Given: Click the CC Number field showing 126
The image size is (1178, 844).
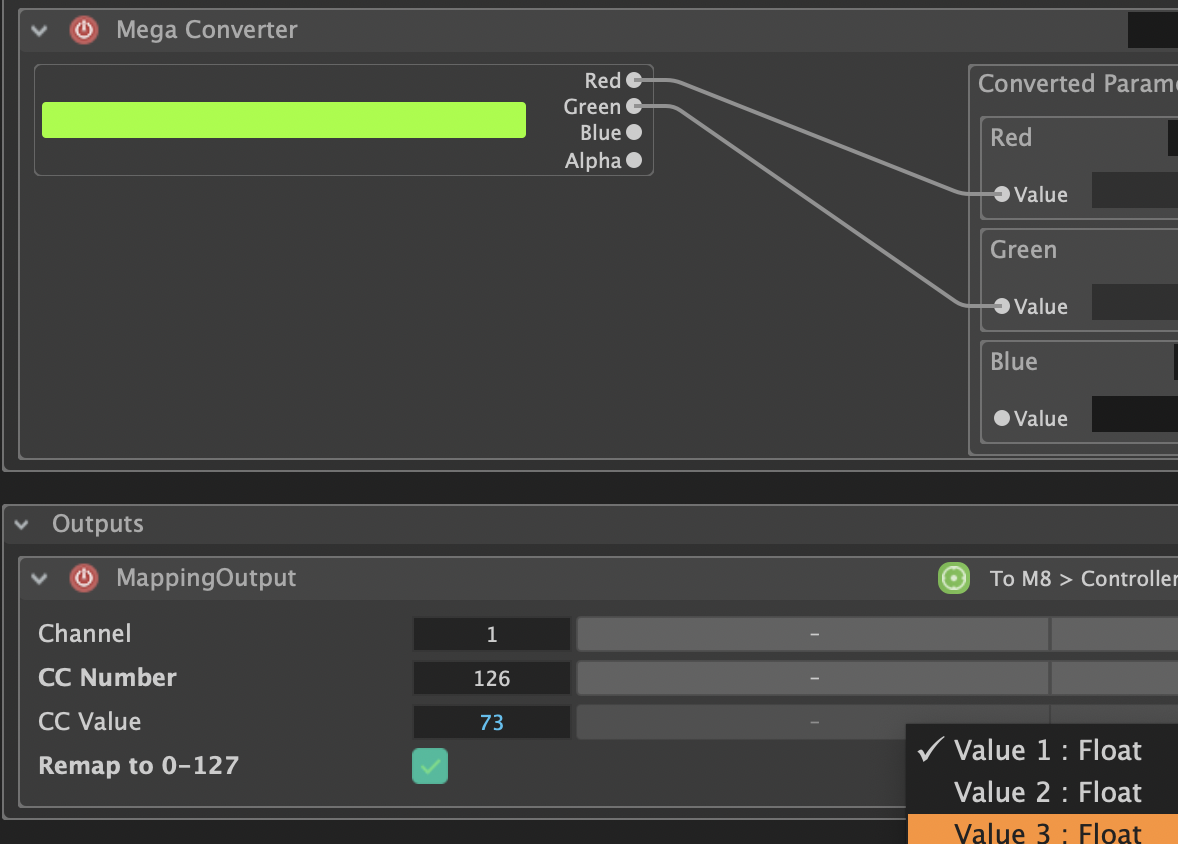Looking at the screenshot, I should [x=491, y=679].
